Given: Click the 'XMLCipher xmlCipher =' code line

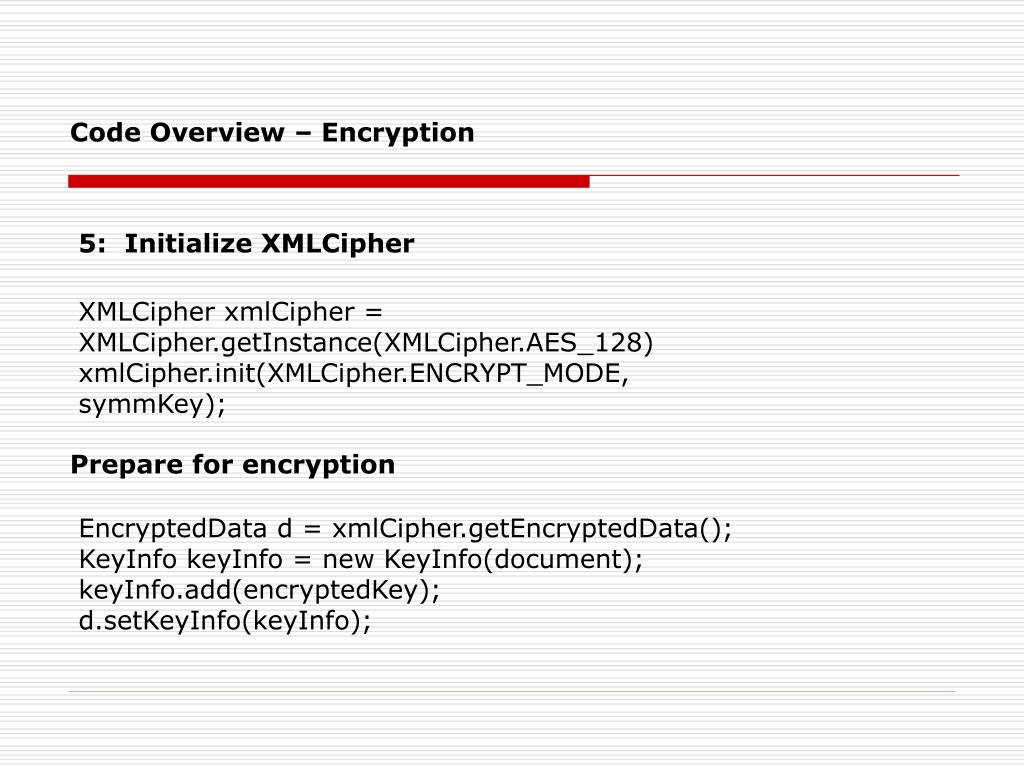Looking at the screenshot, I should 231,312.
